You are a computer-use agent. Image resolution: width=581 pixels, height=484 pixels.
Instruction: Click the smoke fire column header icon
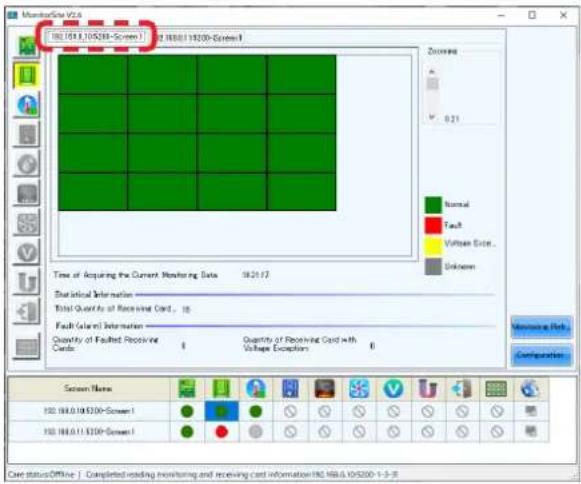point(324,388)
